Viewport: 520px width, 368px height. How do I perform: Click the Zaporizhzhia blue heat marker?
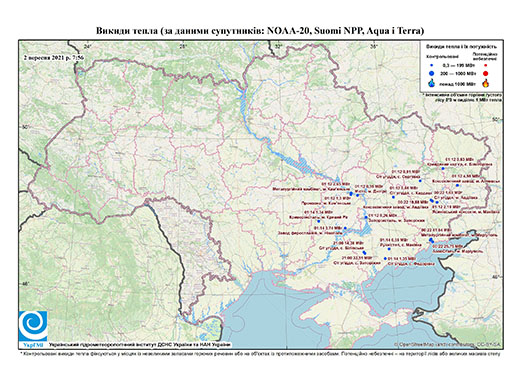coord(366,217)
